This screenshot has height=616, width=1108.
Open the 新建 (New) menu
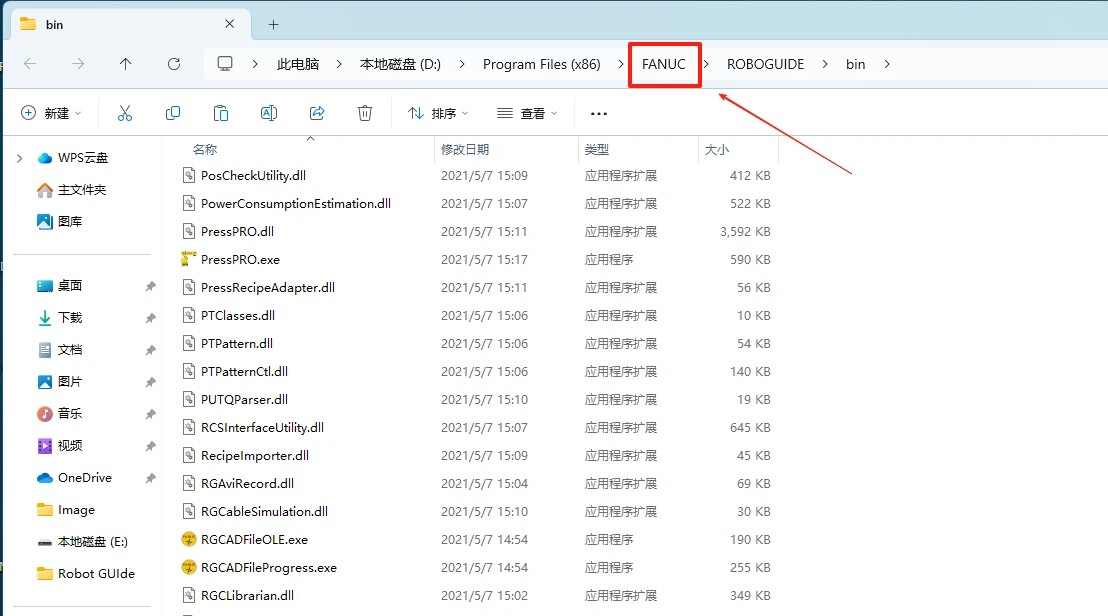[51, 113]
